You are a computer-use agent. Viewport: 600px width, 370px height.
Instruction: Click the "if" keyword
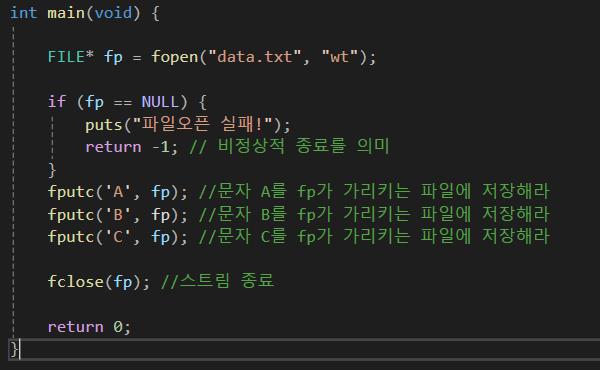click(57, 102)
